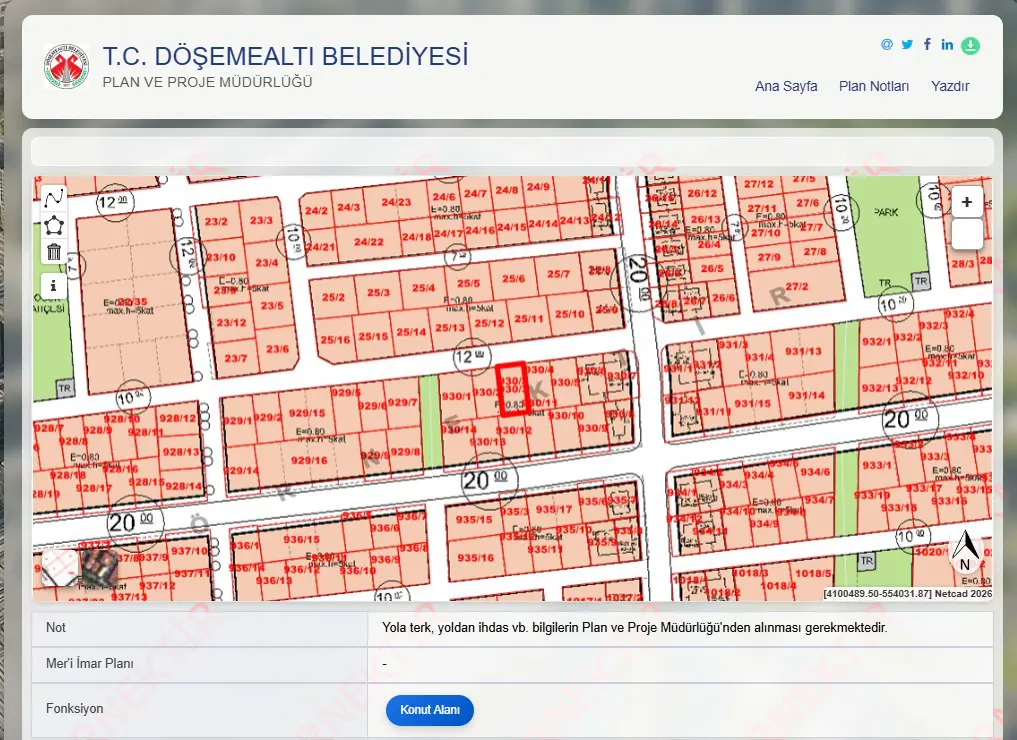Click the Not row label
1017x740 pixels.
(x=56, y=628)
